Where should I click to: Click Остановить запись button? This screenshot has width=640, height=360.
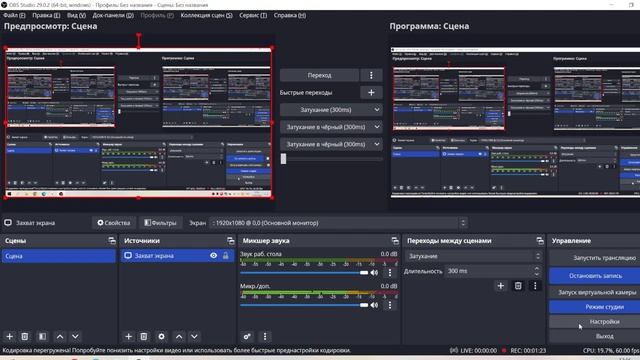596,276
